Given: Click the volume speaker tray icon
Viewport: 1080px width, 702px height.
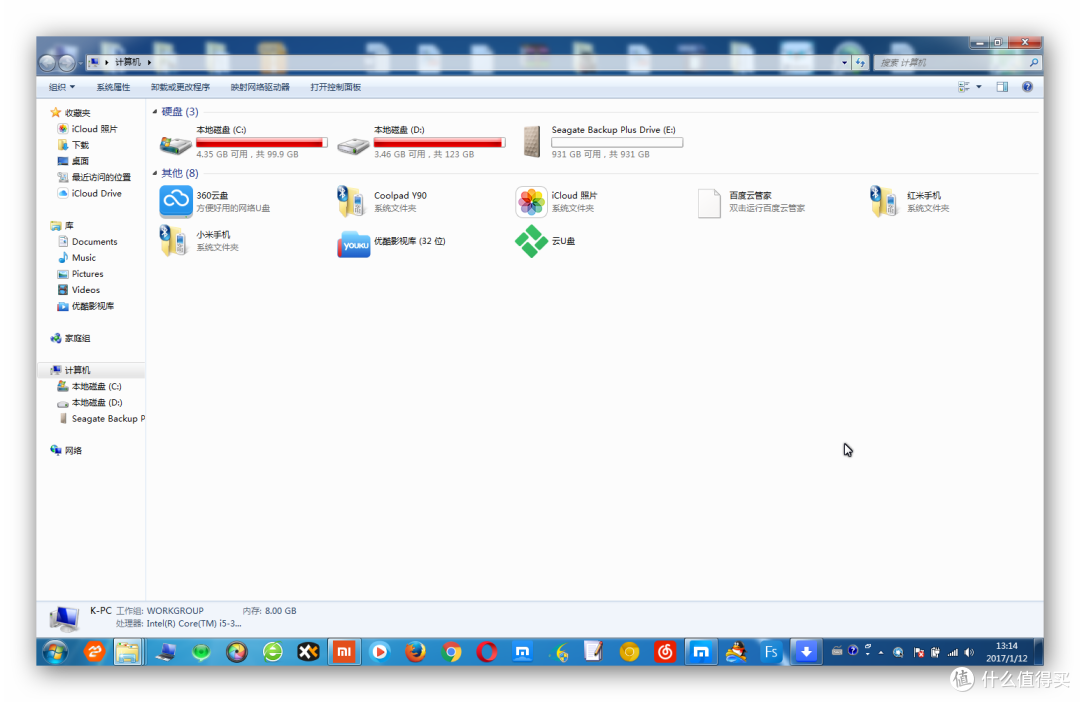Looking at the screenshot, I should [969, 652].
